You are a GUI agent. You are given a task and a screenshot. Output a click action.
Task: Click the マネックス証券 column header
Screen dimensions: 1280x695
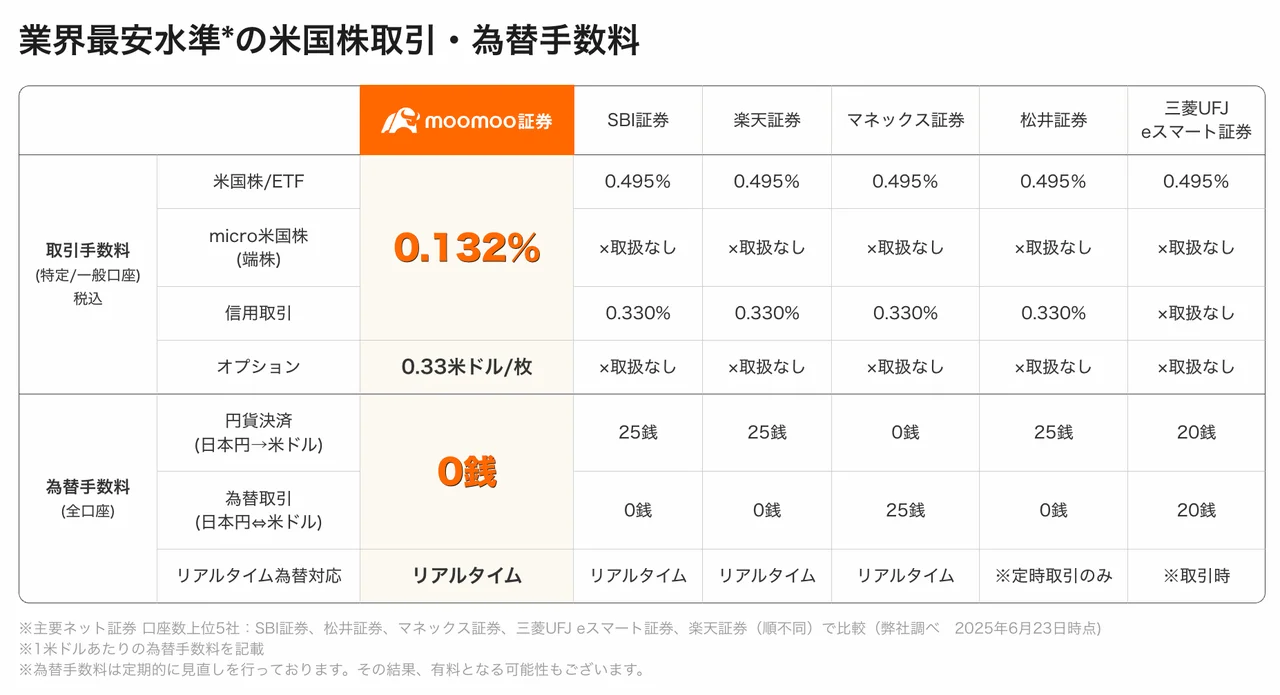(x=905, y=120)
